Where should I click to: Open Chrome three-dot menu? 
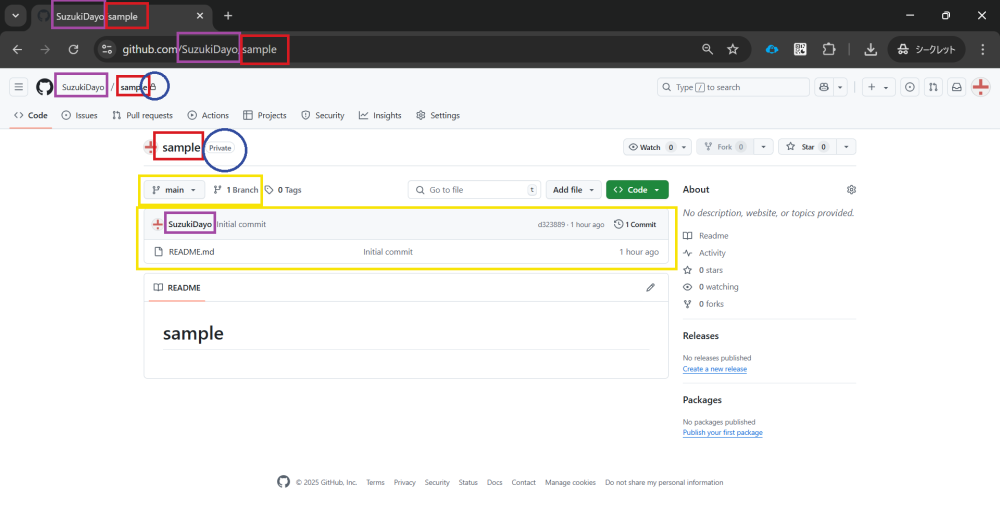tap(982, 49)
